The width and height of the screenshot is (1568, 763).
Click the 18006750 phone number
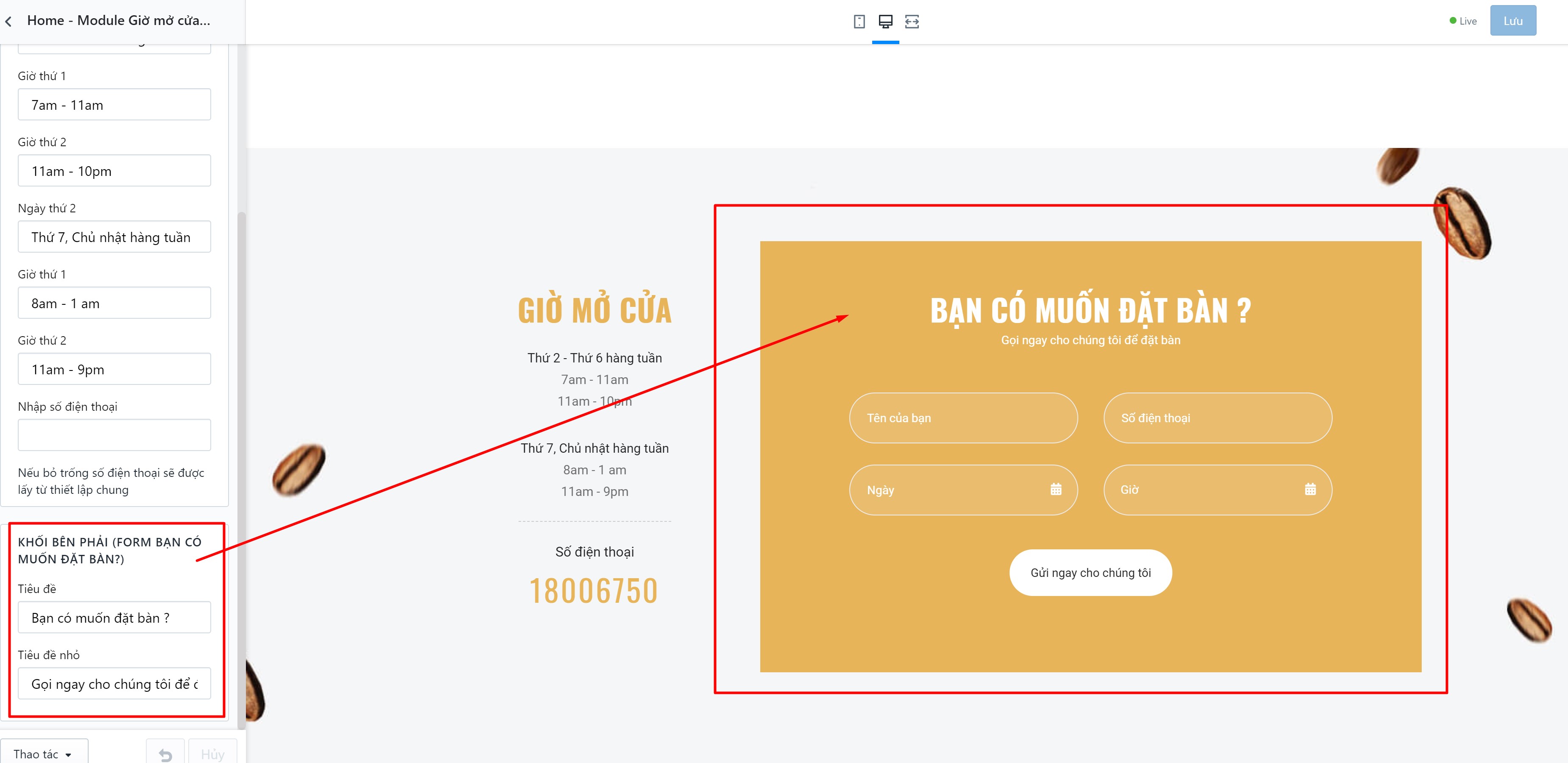(594, 591)
